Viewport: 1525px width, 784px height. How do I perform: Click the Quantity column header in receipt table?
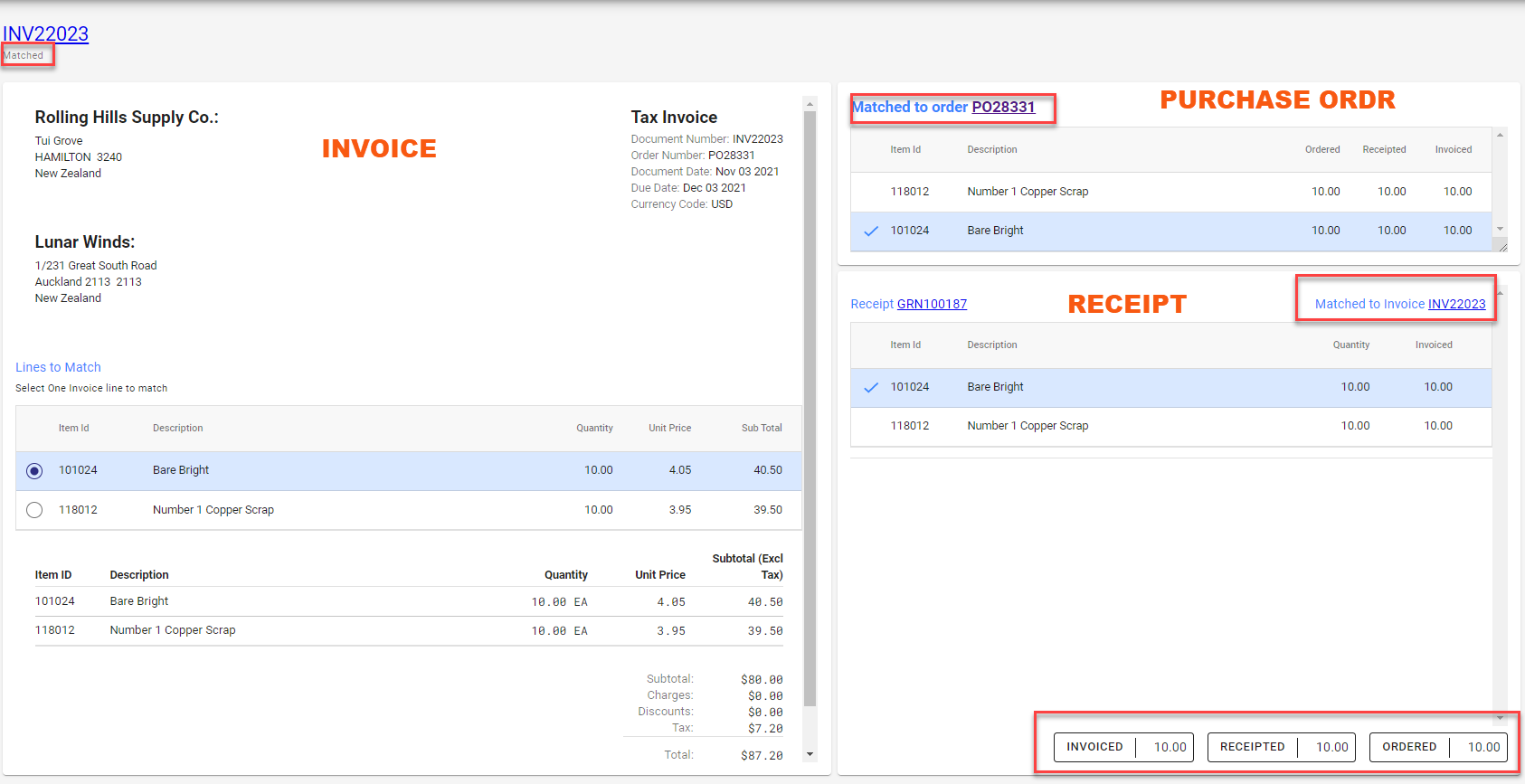[x=1351, y=345]
